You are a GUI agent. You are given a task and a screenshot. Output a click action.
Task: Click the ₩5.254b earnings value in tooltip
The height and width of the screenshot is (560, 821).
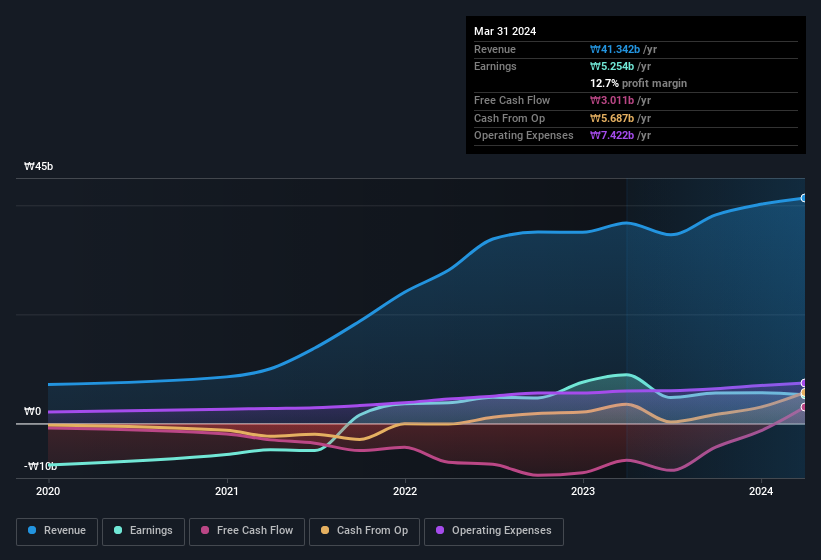tap(612, 66)
